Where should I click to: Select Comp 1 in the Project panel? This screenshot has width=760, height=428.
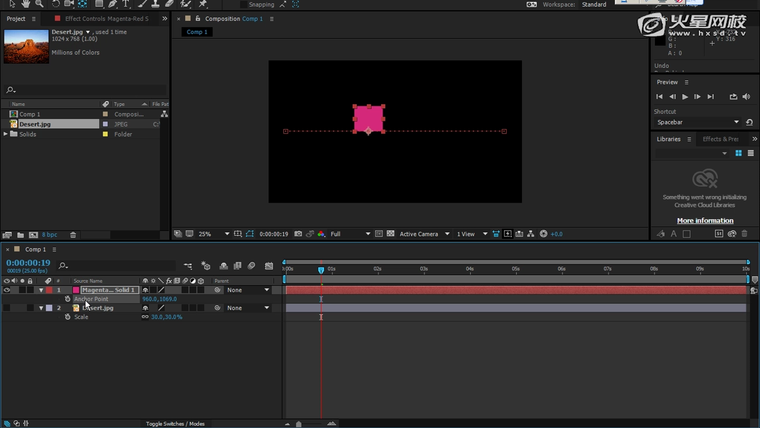pos(30,114)
